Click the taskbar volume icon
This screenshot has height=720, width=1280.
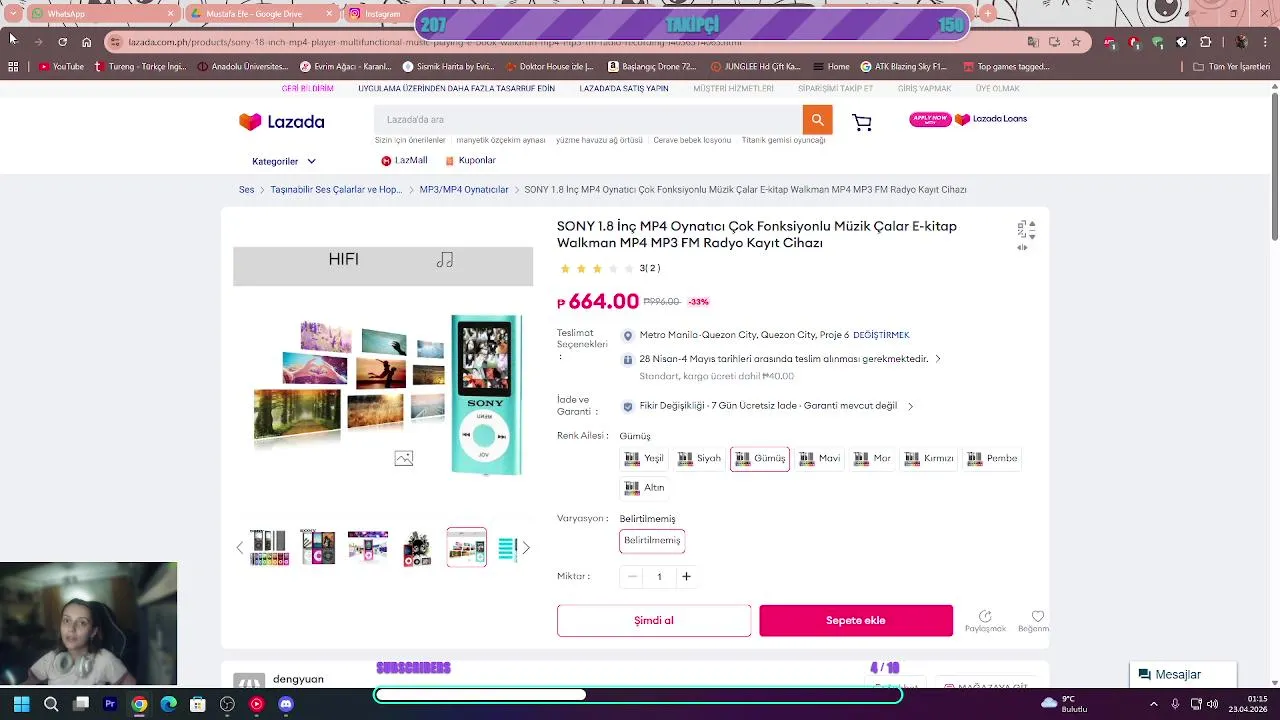[1211, 703]
